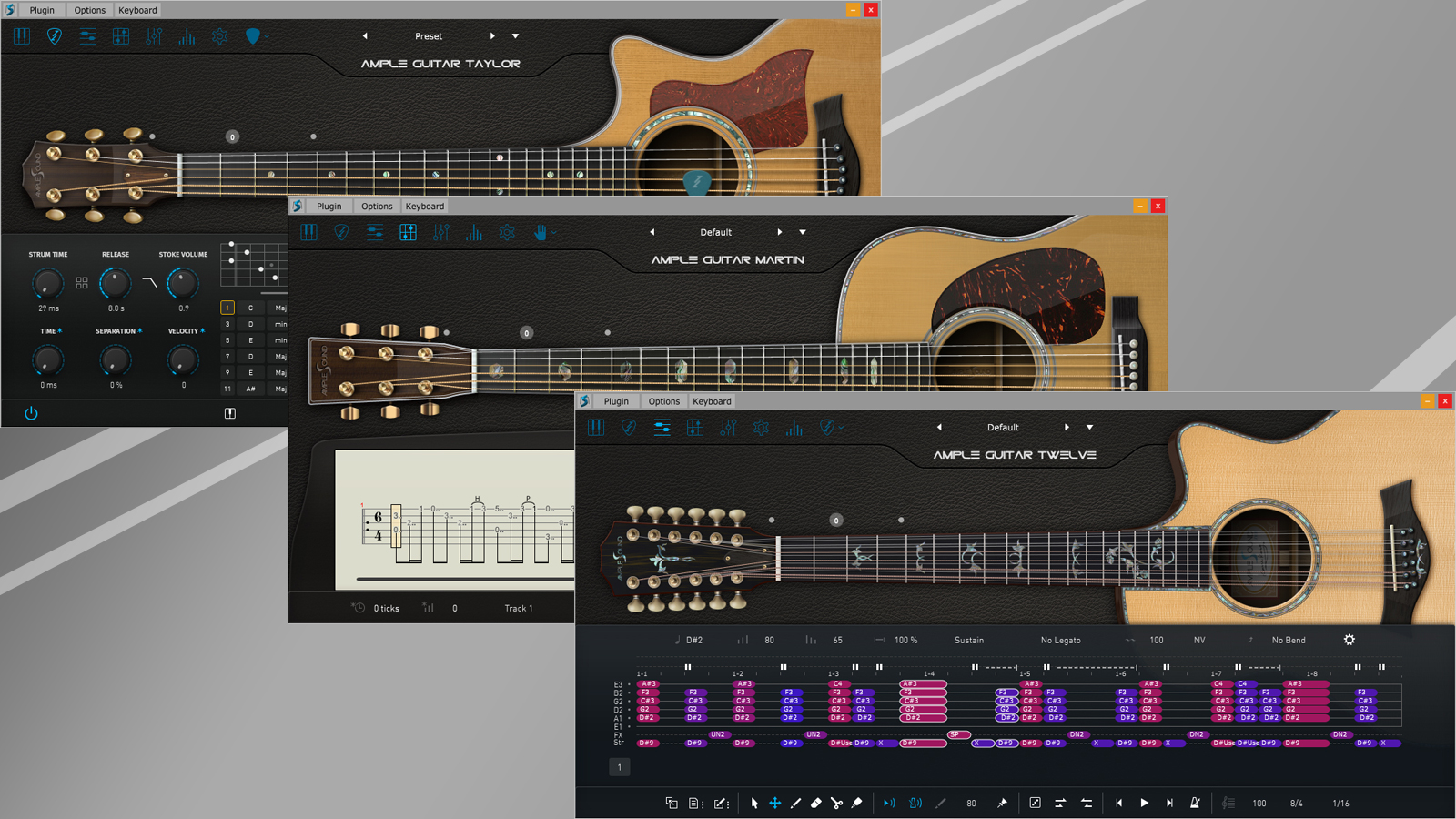1456x819 pixels.
Task: Click the STOKE VOLUME knob
Action: pos(183,284)
